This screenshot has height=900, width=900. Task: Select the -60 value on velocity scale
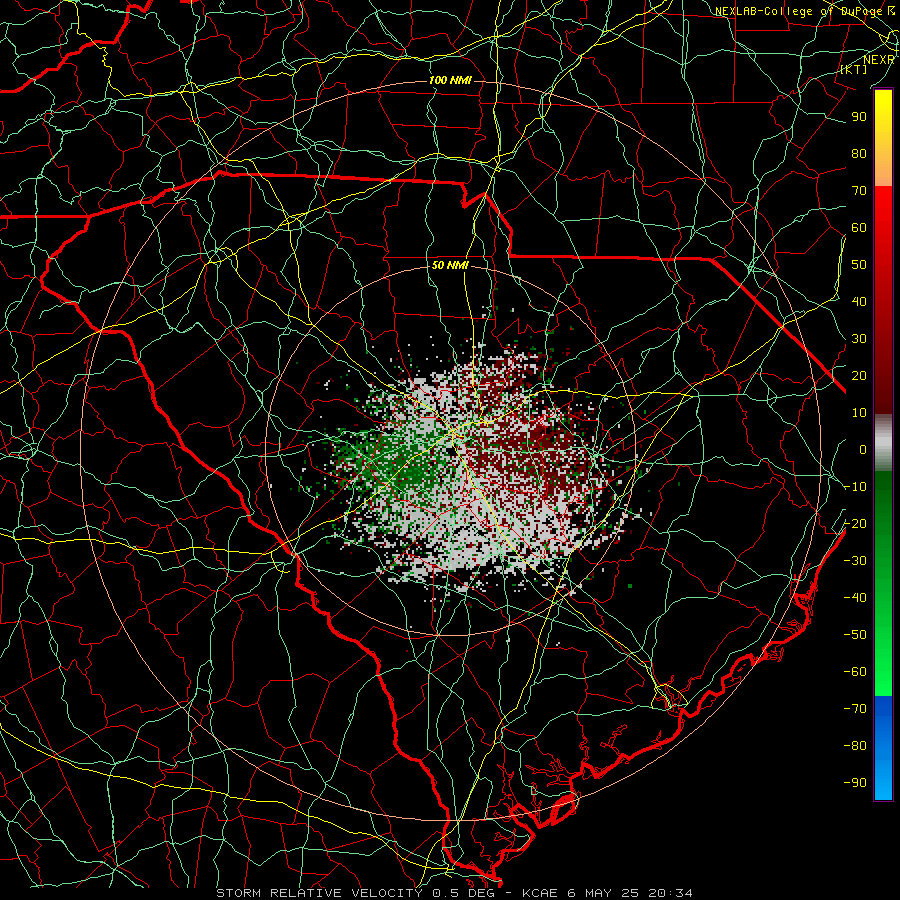point(855,672)
